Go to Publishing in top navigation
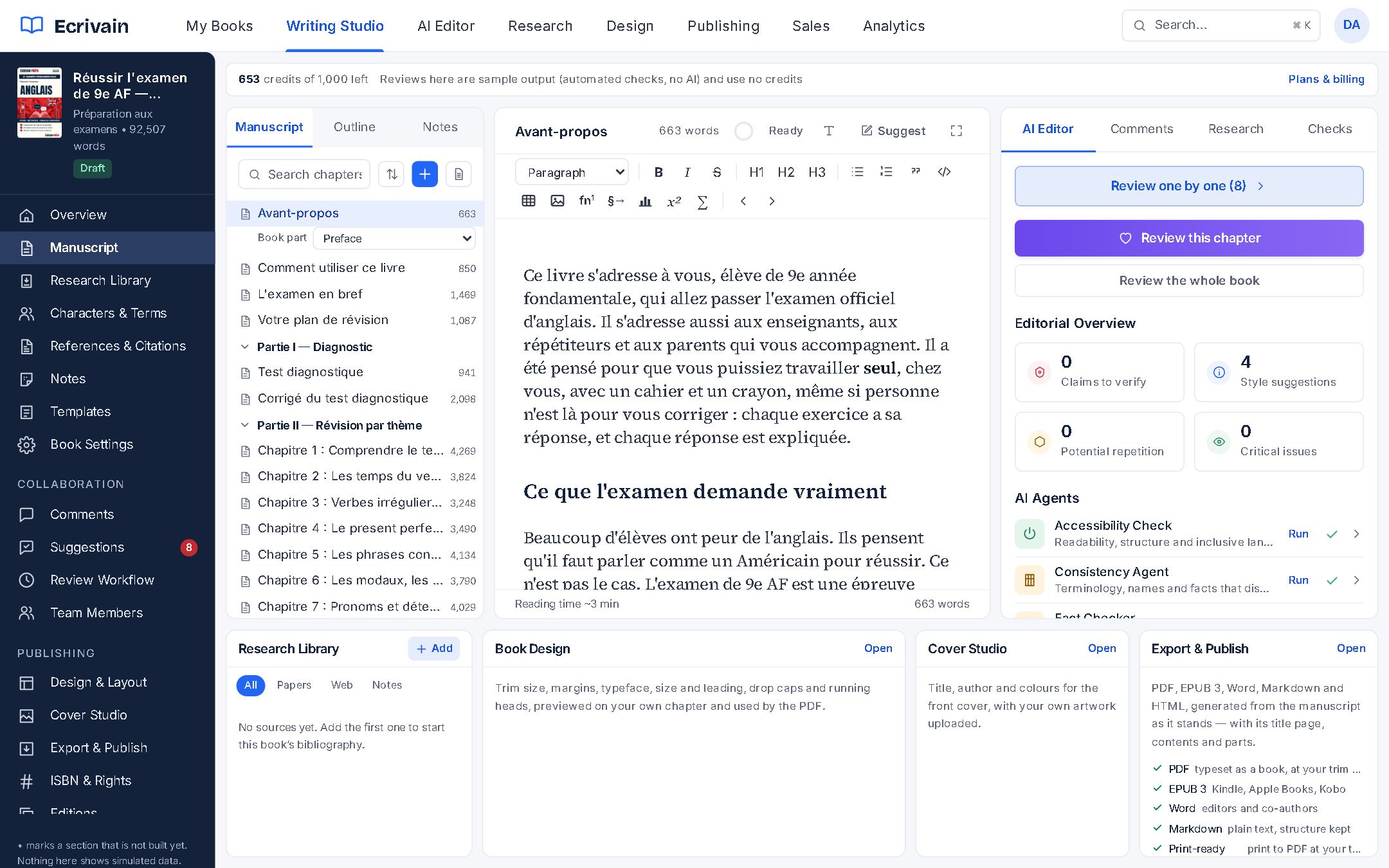Screen dimensions: 1389x868 pyautogui.click(x=723, y=26)
